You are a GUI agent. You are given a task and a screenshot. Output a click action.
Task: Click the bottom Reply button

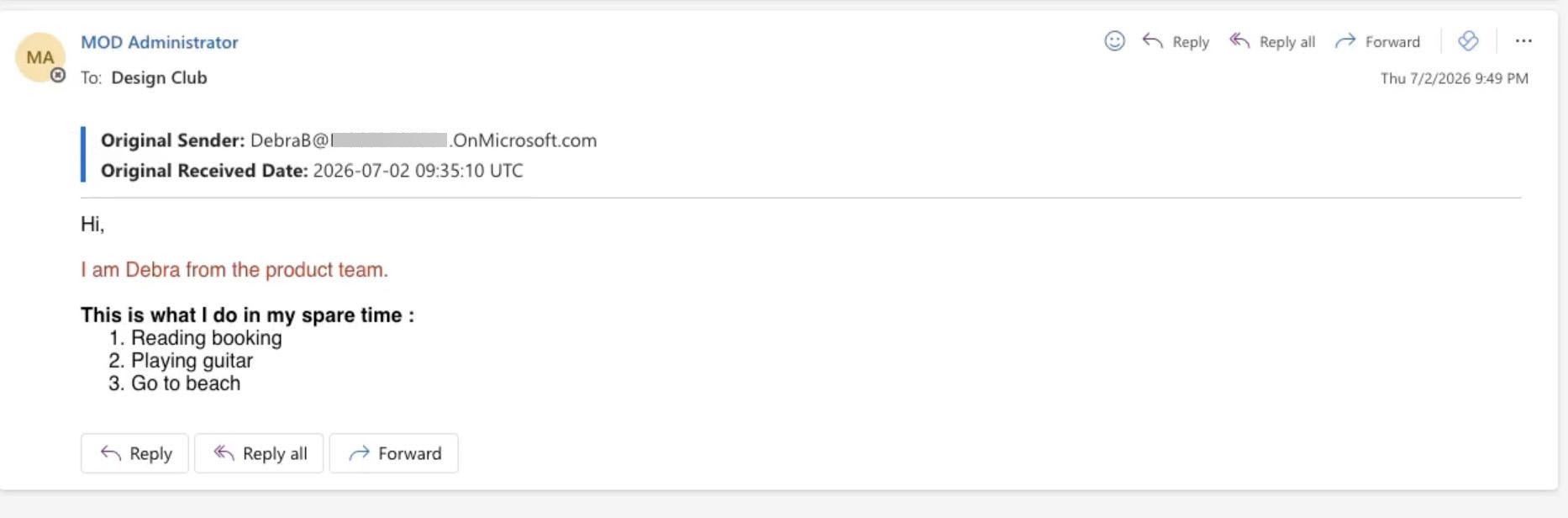(x=134, y=453)
